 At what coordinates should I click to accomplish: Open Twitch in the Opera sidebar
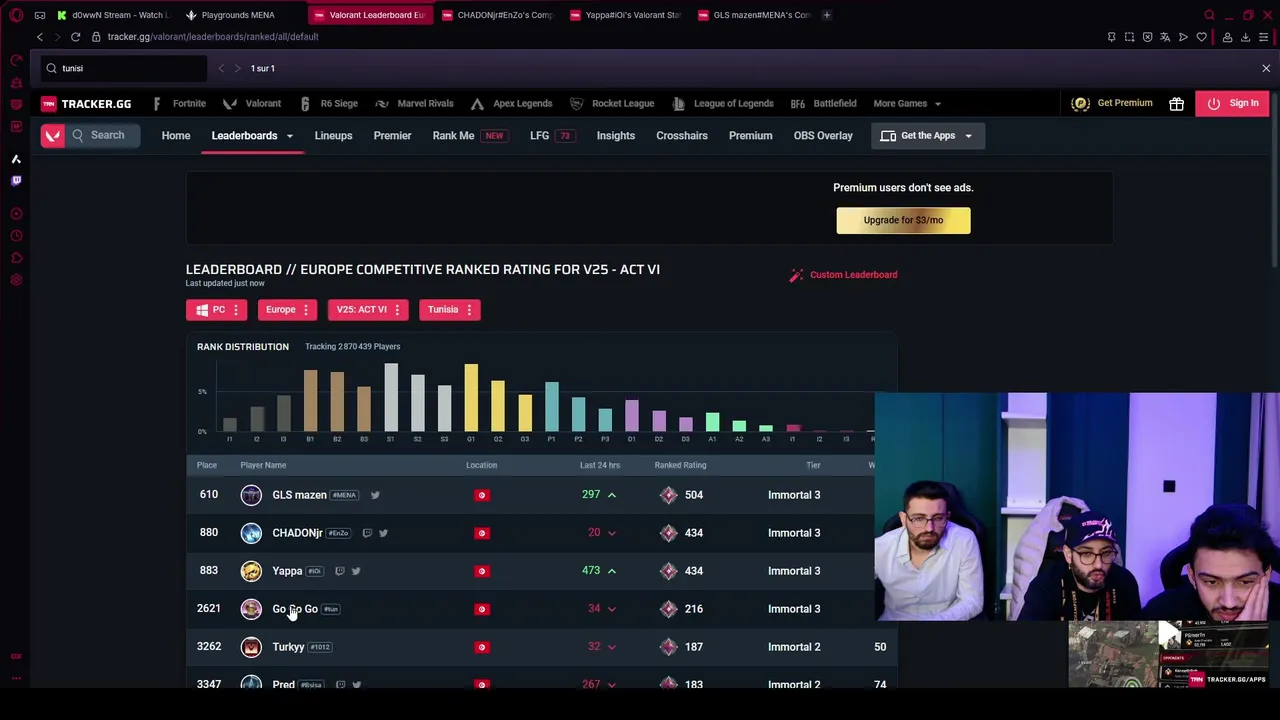point(16,181)
